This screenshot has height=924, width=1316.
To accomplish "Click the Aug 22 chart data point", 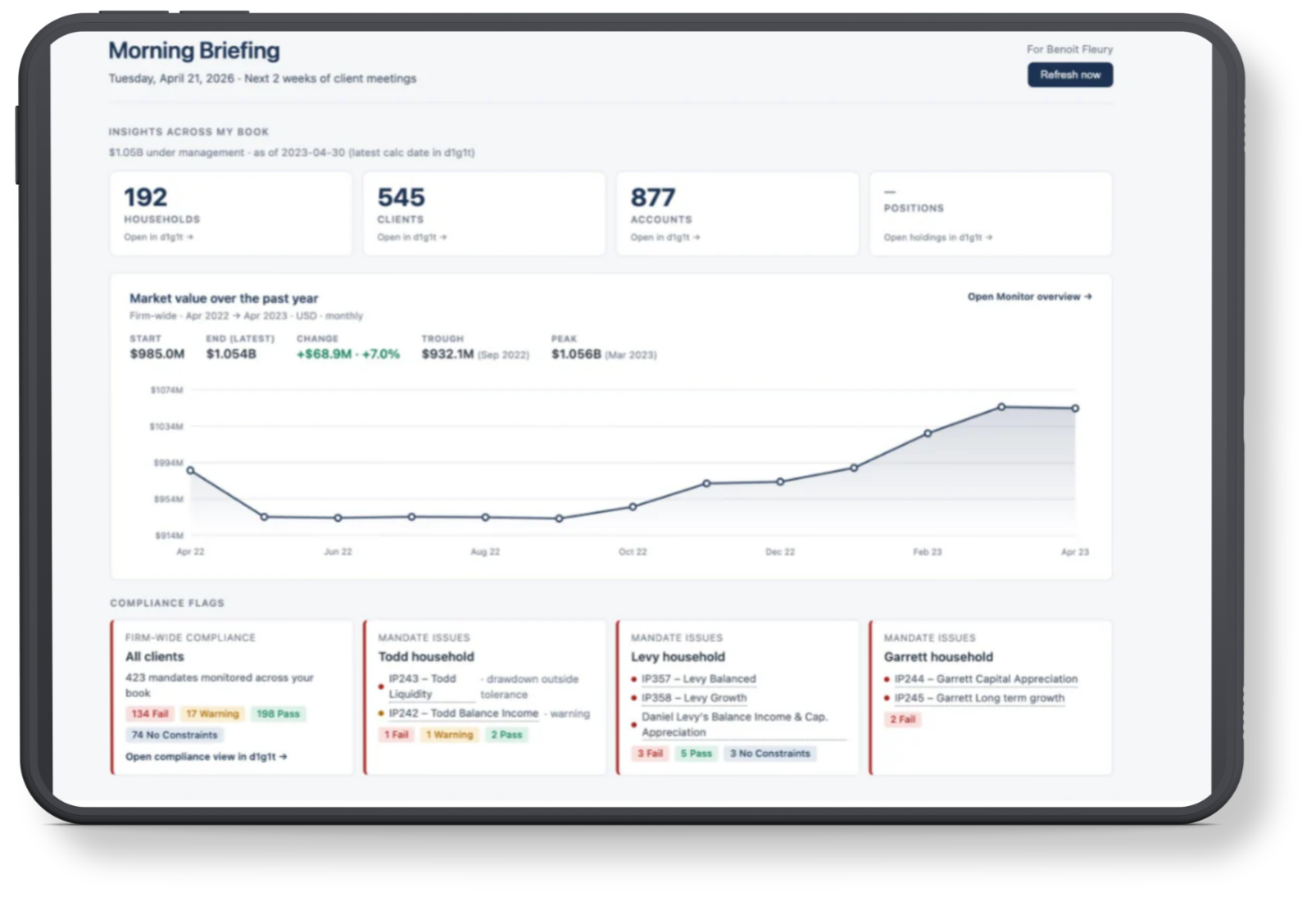I will pyautogui.click(x=485, y=517).
